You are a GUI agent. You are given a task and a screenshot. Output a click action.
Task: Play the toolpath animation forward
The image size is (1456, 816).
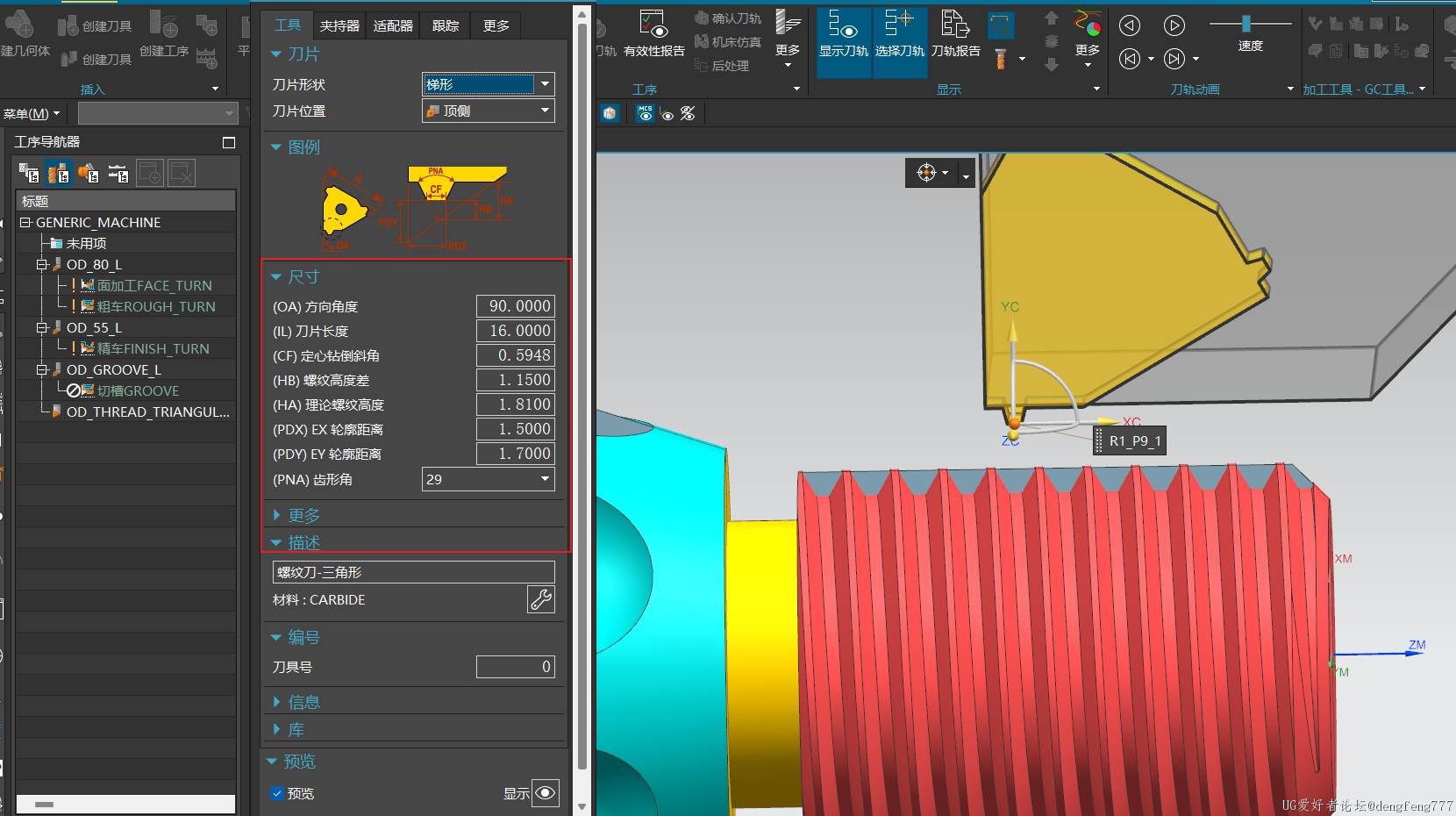pos(1174,25)
